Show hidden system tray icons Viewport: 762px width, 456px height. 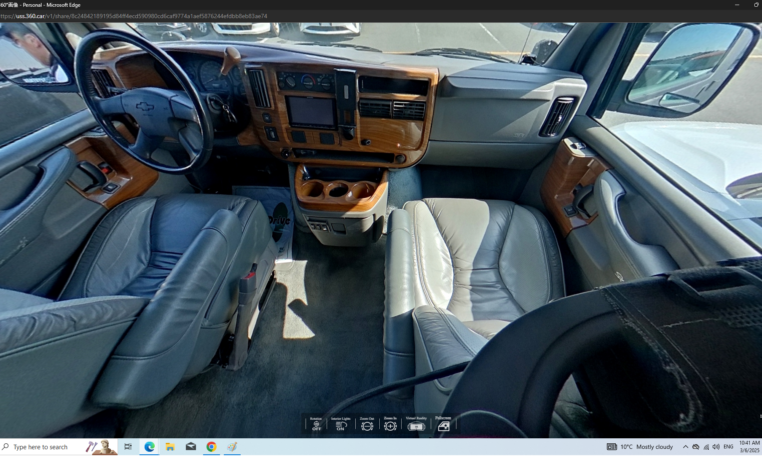point(685,447)
